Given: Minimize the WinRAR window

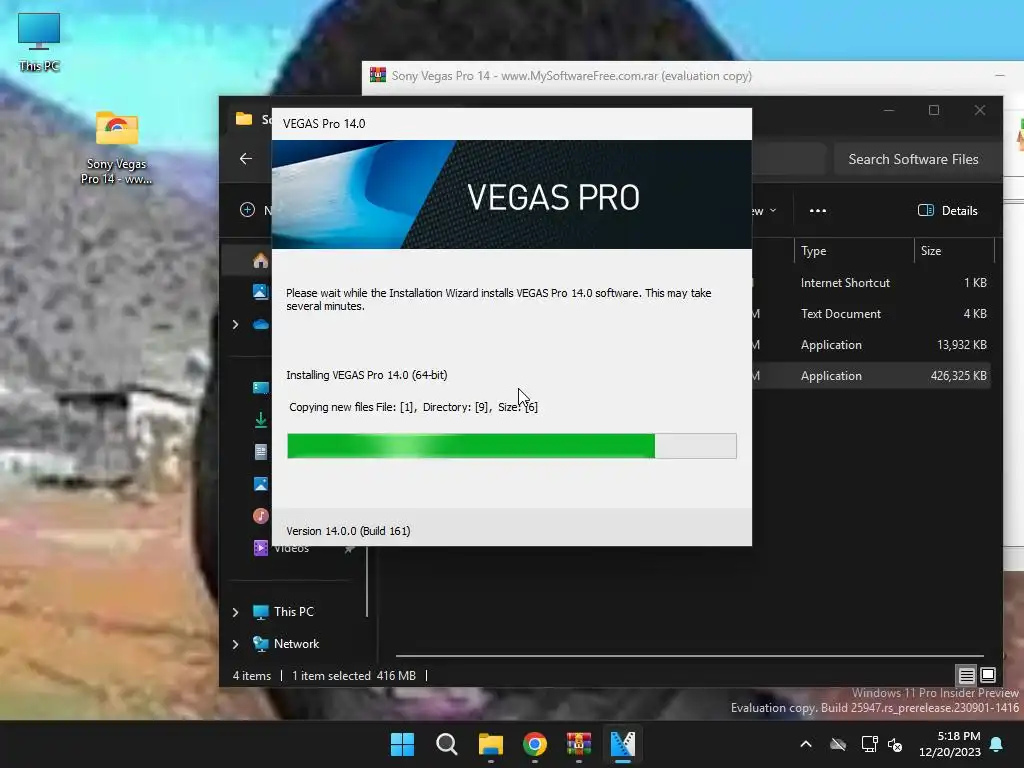Looking at the screenshot, I should [1000, 76].
